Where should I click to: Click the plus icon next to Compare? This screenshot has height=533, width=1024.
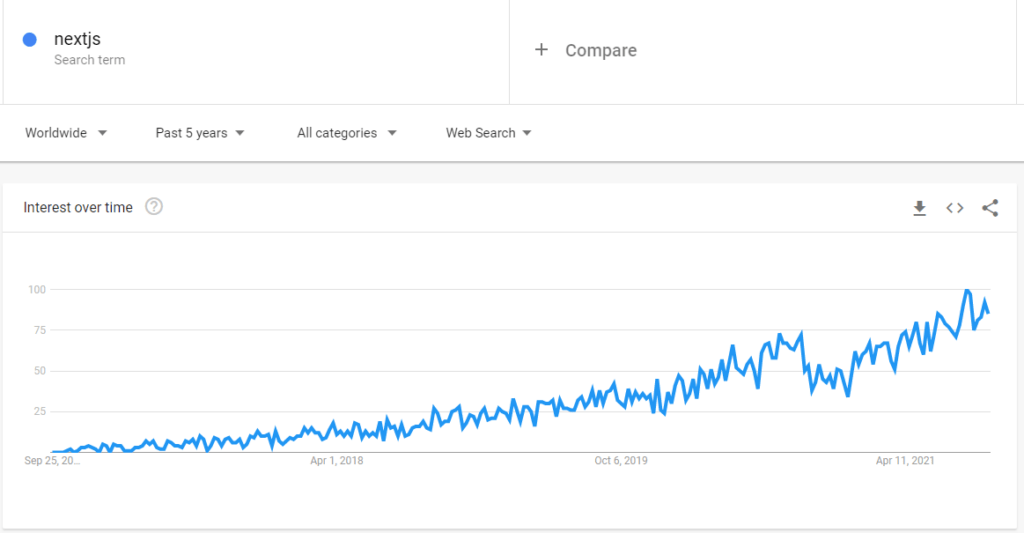click(x=541, y=50)
